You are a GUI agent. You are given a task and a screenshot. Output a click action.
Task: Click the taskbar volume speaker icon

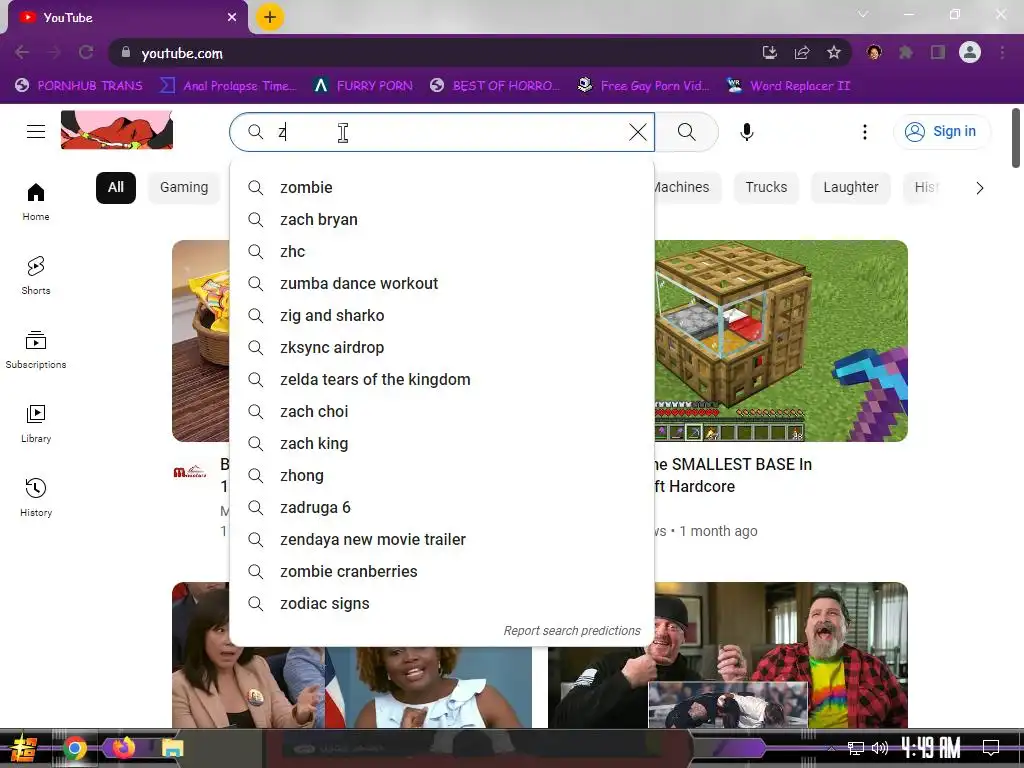(x=880, y=748)
